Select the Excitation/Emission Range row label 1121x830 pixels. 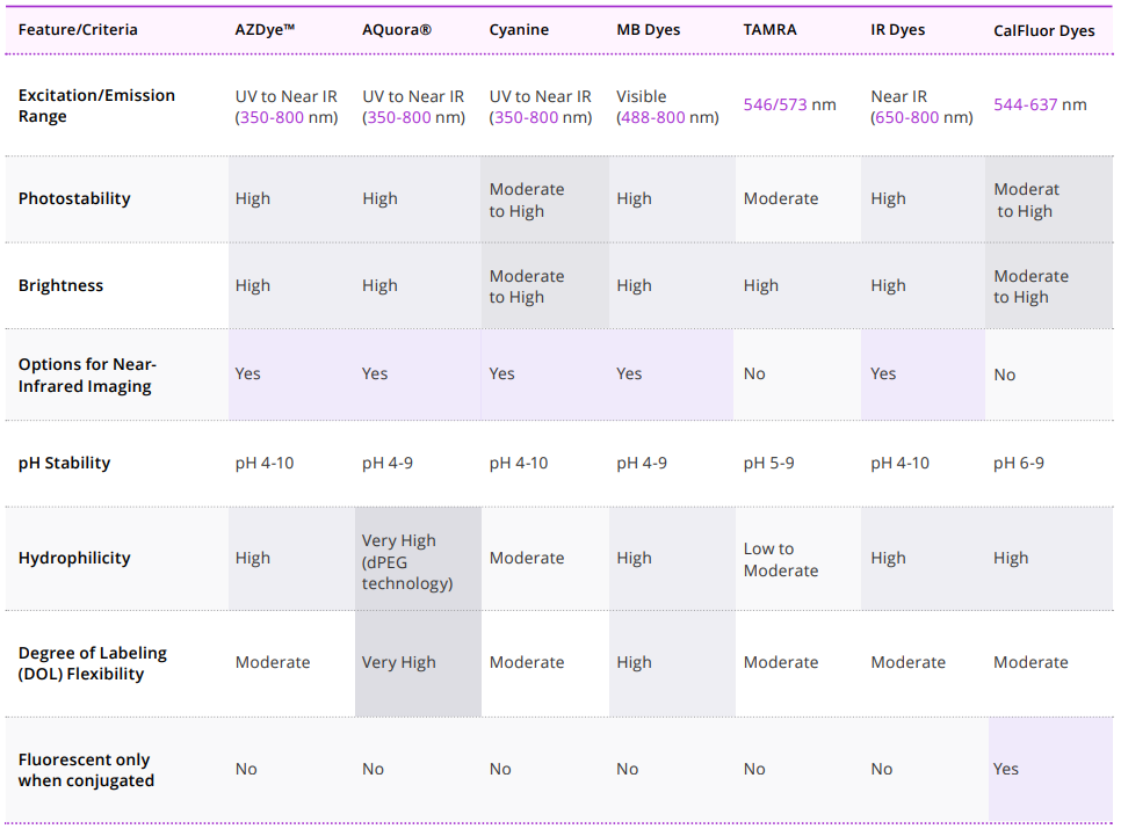click(x=97, y=106)
